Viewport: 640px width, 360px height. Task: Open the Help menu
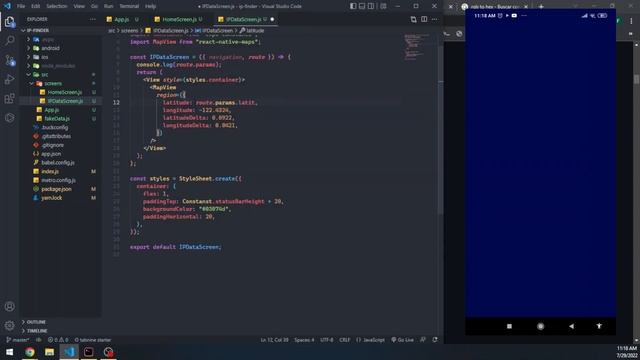coord(150,6)
